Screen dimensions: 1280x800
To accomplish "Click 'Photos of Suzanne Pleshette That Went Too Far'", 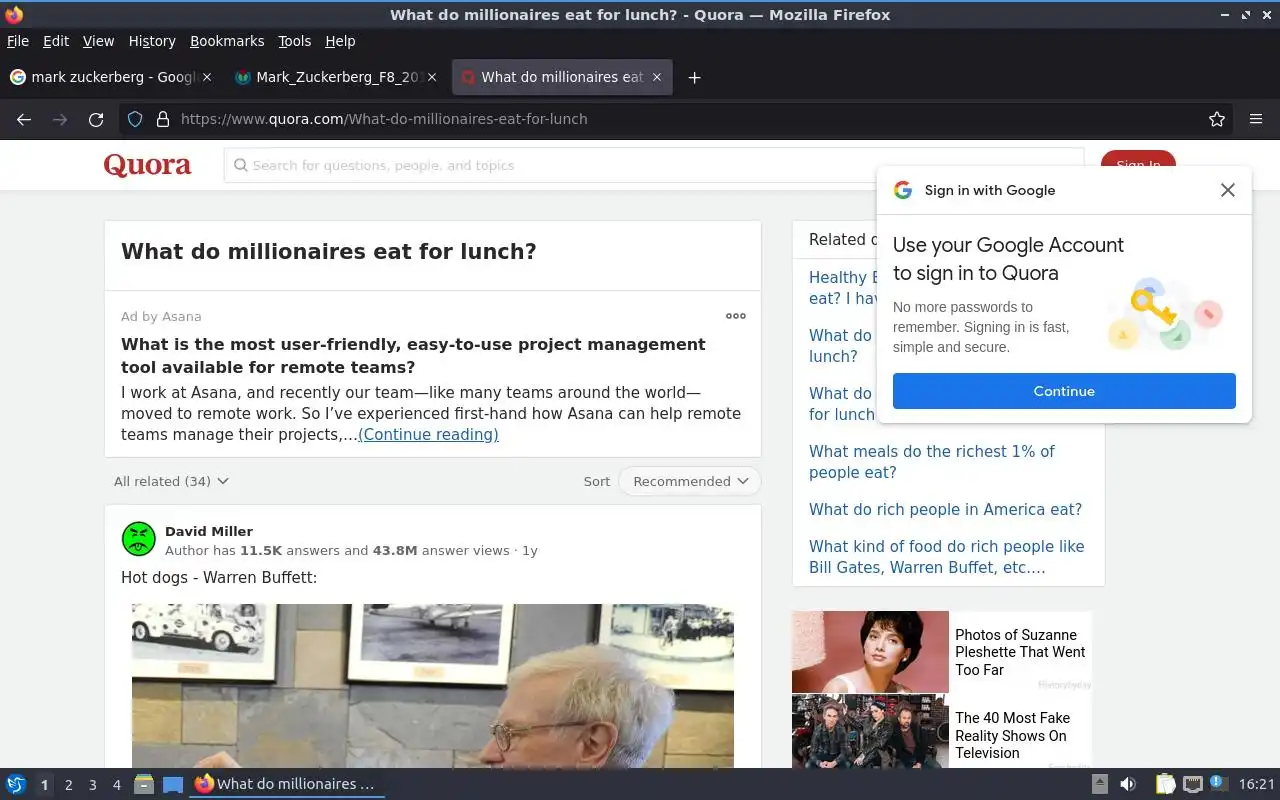I will click(x=1020, y=652).
